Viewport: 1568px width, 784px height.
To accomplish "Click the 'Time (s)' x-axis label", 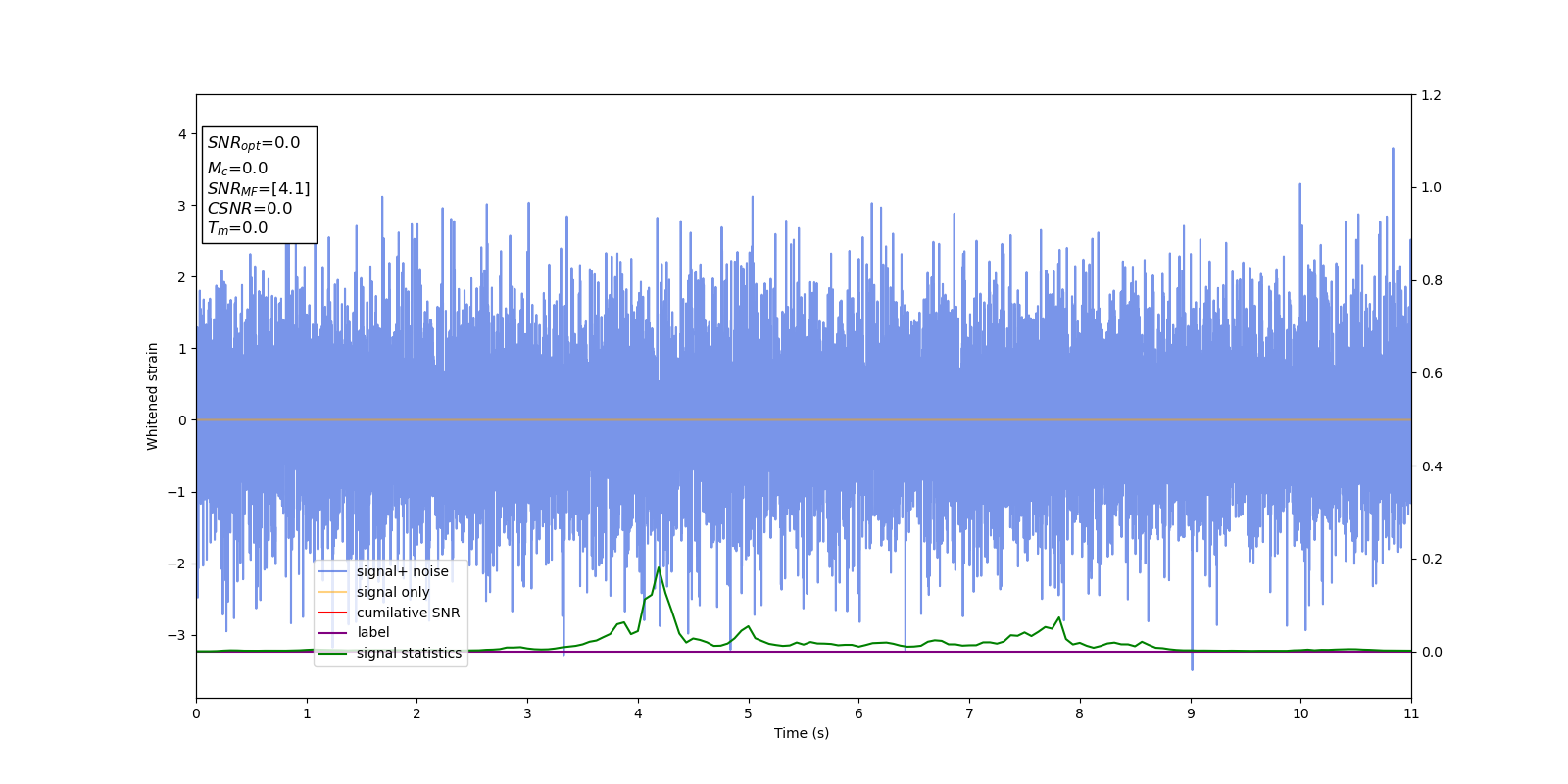I will pyautogui.click(x=802, y=733).
